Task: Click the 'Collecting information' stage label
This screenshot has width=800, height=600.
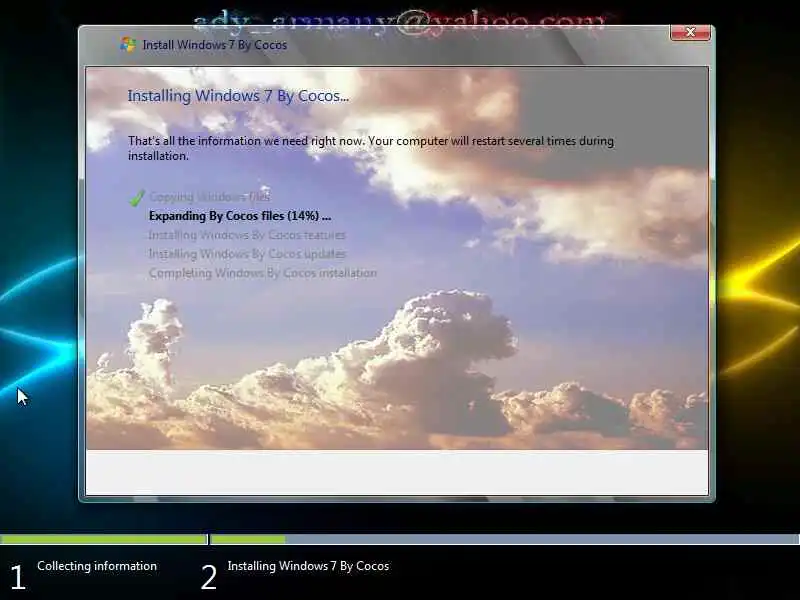Action: [97, 566]
